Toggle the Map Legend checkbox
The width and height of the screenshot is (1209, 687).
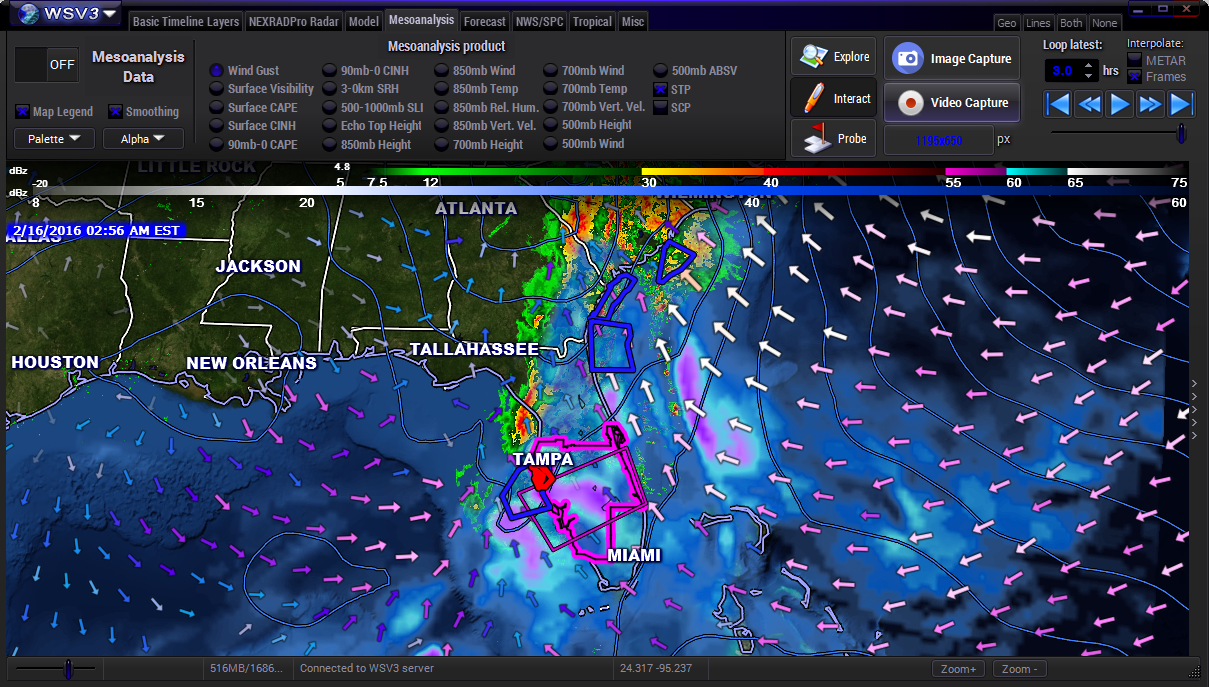pyautogui.click(x=23, y=112)
